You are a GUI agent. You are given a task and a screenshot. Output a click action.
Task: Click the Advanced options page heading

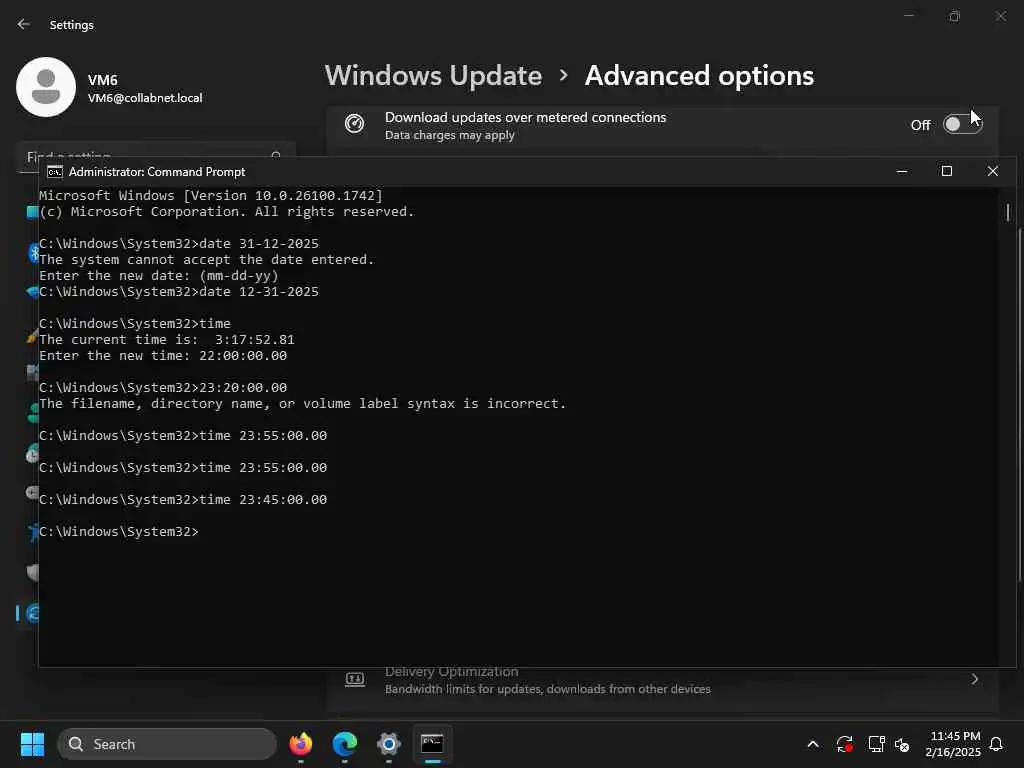(699, 76)
